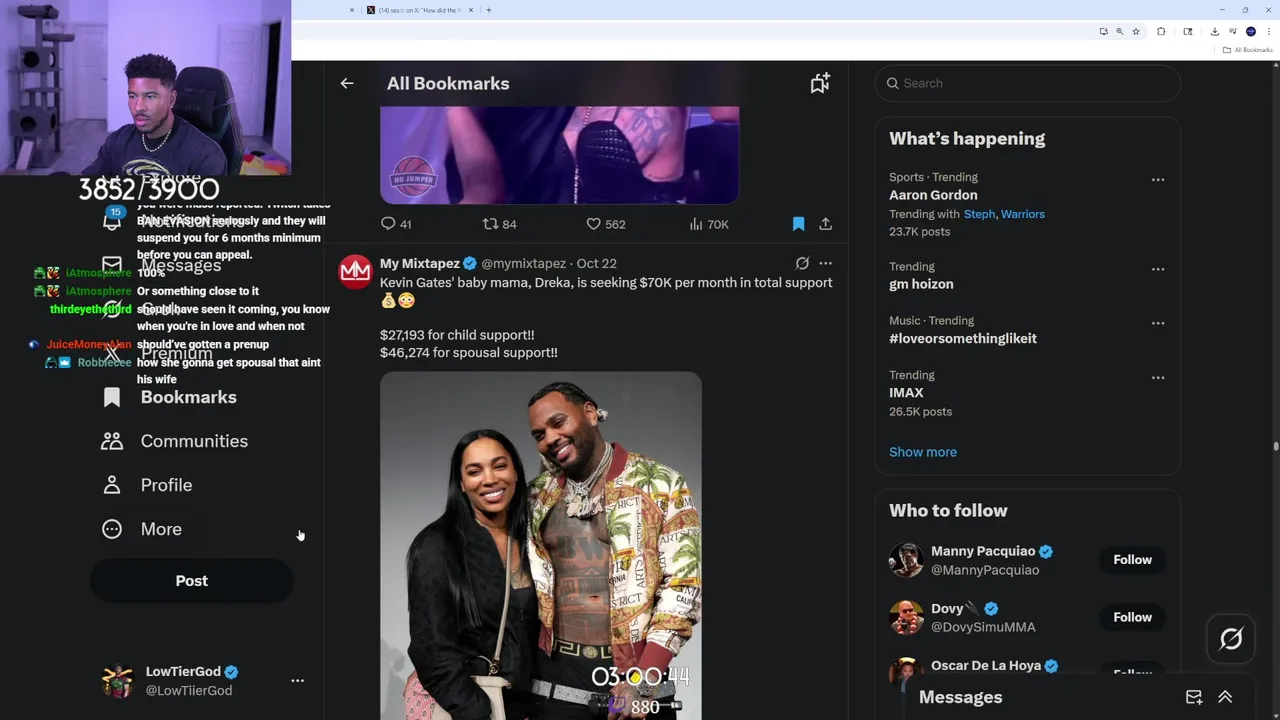Follow Manny Pacquiao

pyautogui.click(x=1132, y=560)
